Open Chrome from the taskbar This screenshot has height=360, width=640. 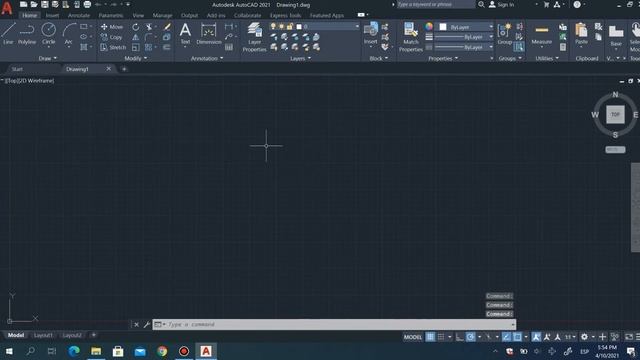pyautogui.click(x=162, y=351)
